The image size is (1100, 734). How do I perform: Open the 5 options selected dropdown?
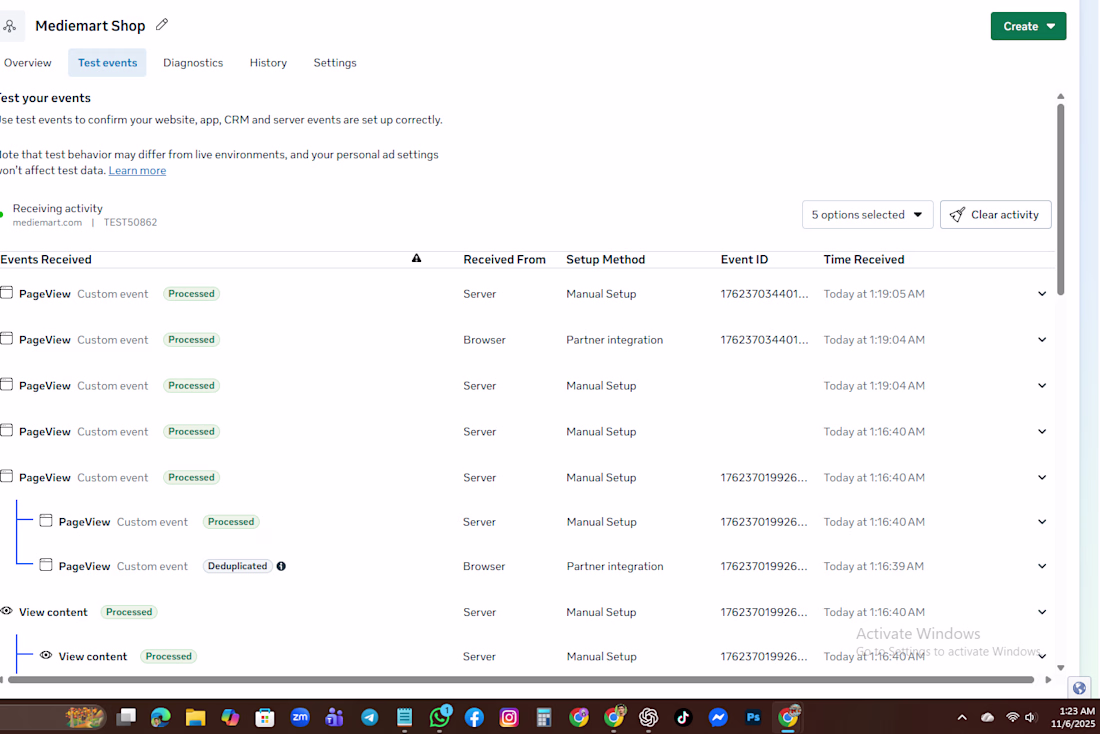pyautogui.click(x=867, y=215)
